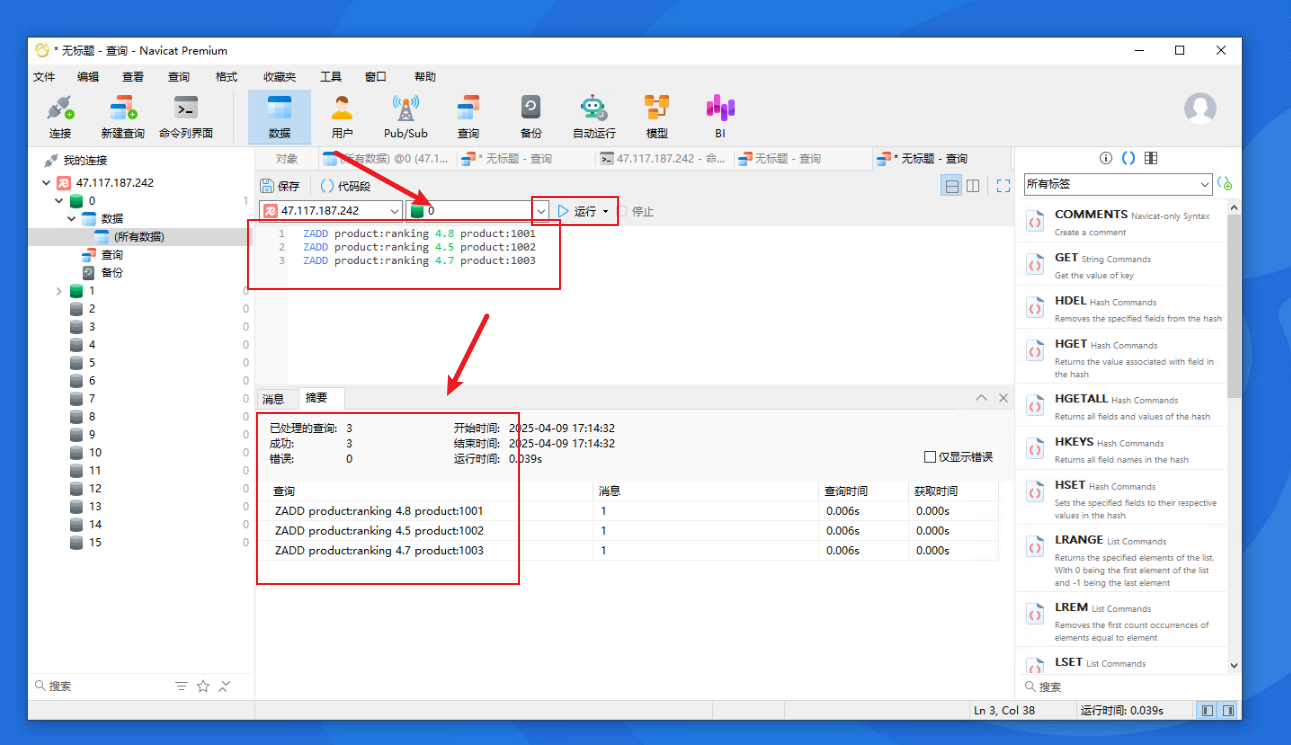
Task: Open the 运行 button dropdown arrow
Action: [606, 211]
